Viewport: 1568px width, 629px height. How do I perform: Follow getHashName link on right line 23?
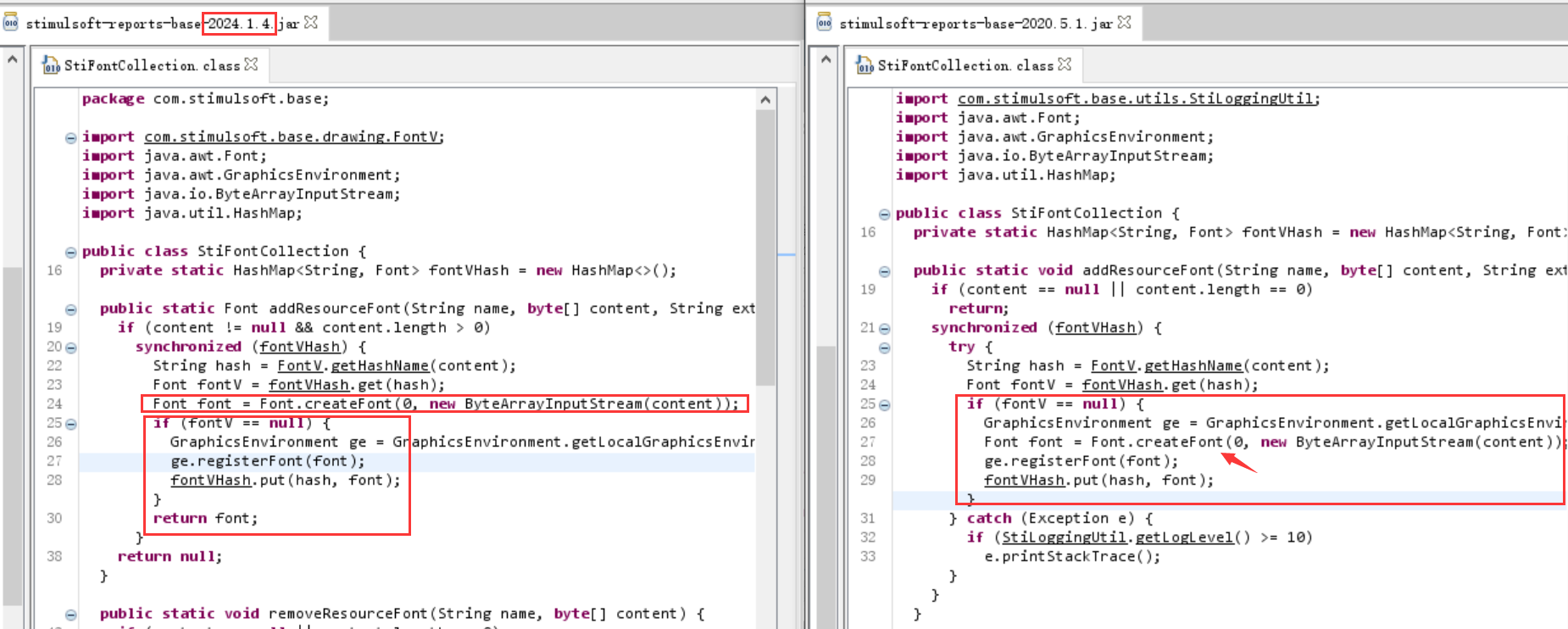coord(1193,365)
